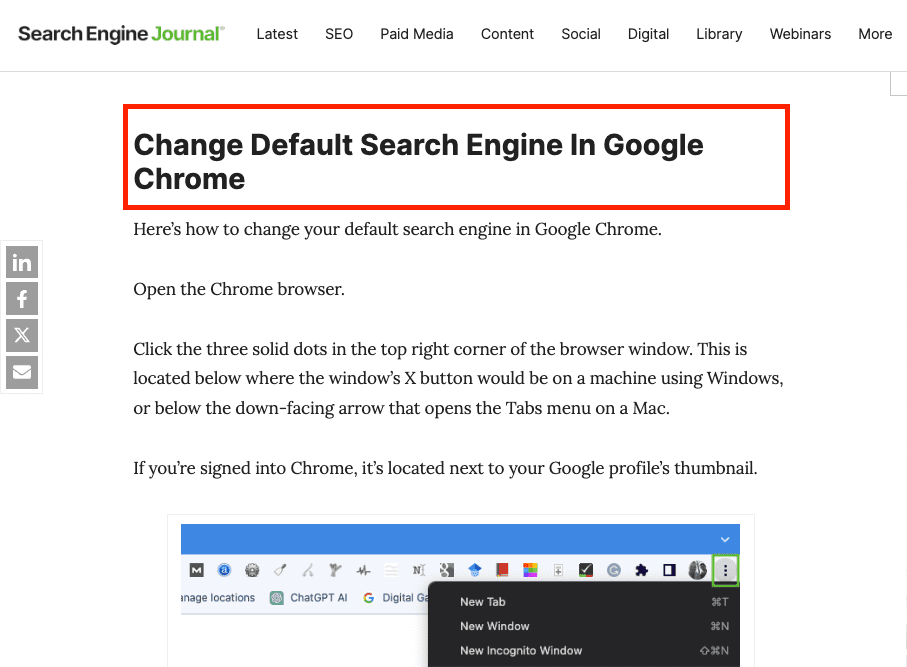
Task: Select New Incognito Window in the screenshot menu
Action: [x=520, y=650]
